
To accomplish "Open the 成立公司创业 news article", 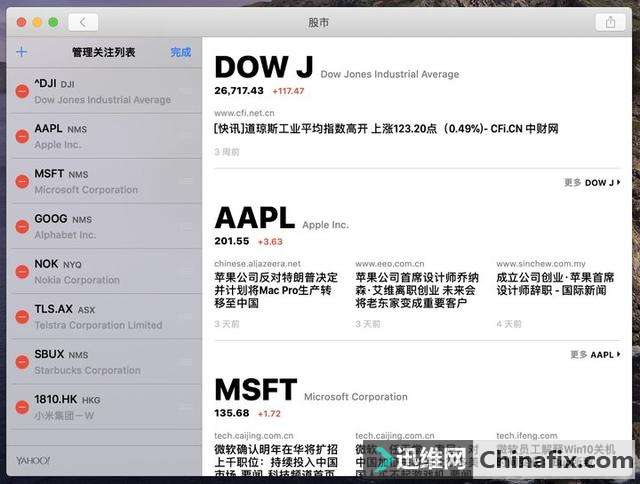I will (555, 284).
